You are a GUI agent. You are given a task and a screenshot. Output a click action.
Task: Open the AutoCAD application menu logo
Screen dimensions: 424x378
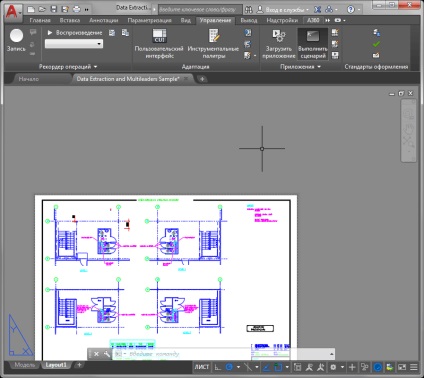(12, 12)
